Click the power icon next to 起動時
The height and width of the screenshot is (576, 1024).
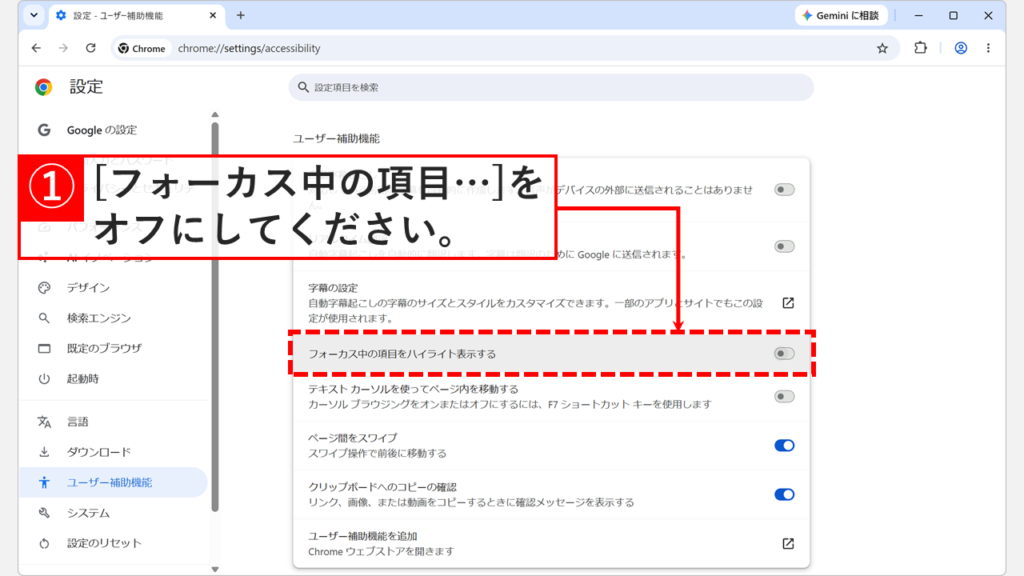tap(44, 379)
